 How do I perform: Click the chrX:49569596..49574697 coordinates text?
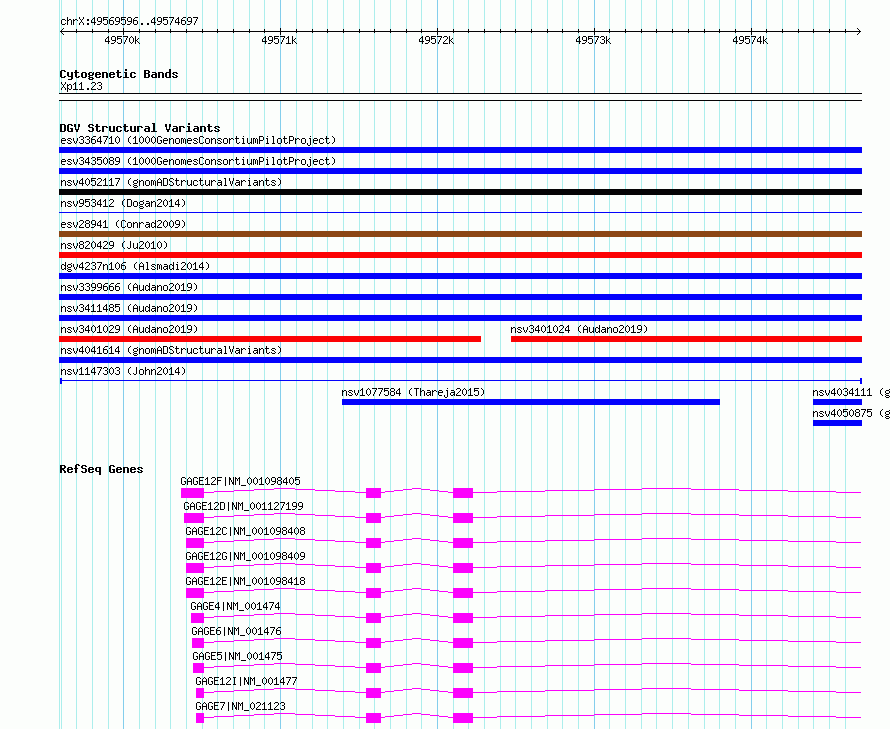(x=129, y=21)
